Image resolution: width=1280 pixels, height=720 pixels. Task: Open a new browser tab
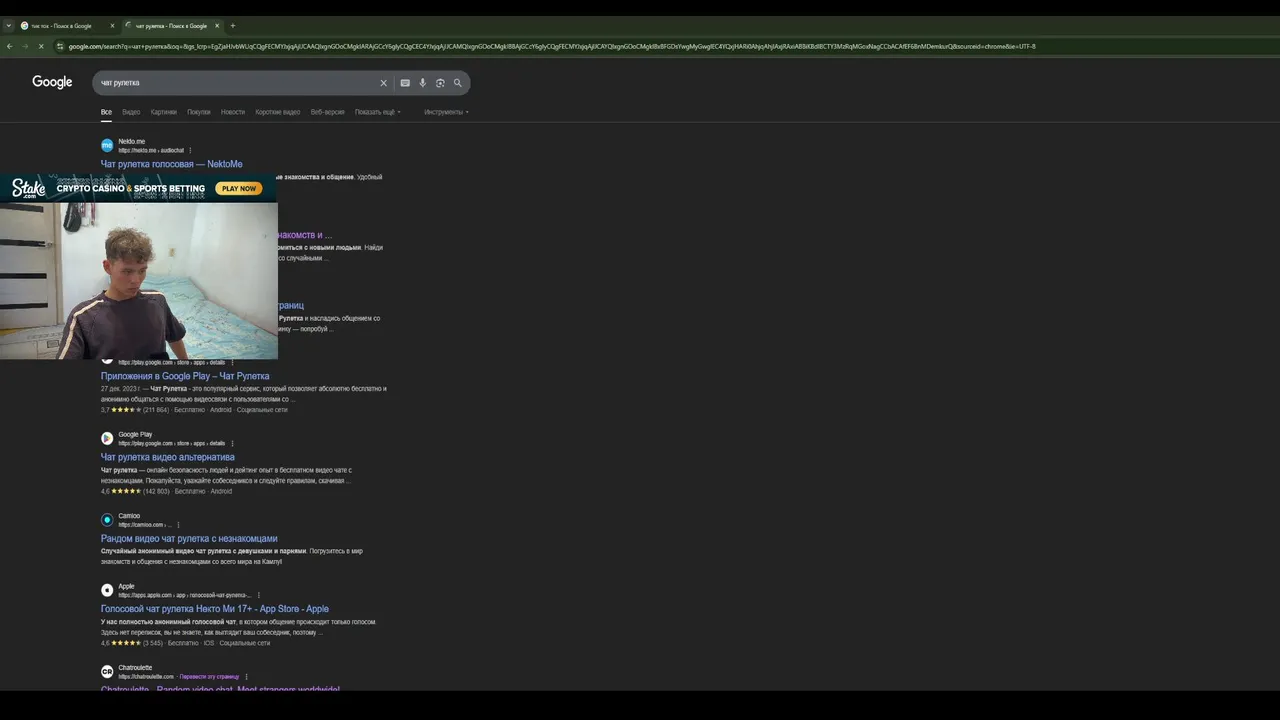(232, 25)
